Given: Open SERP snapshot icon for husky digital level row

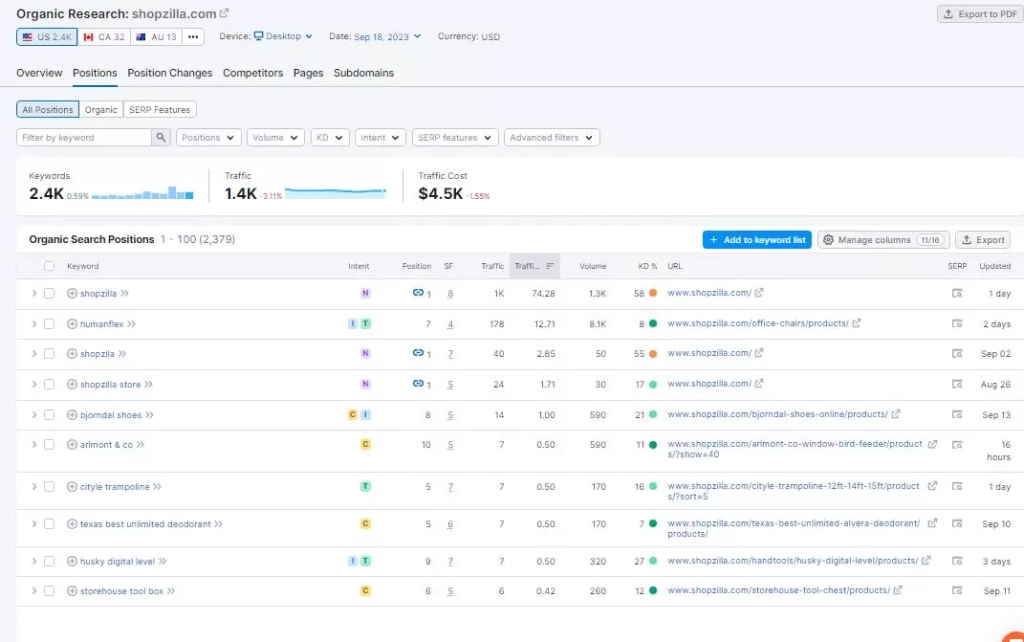Looking at the screenshot, I should pyautogui.click(x=957, y=561).
